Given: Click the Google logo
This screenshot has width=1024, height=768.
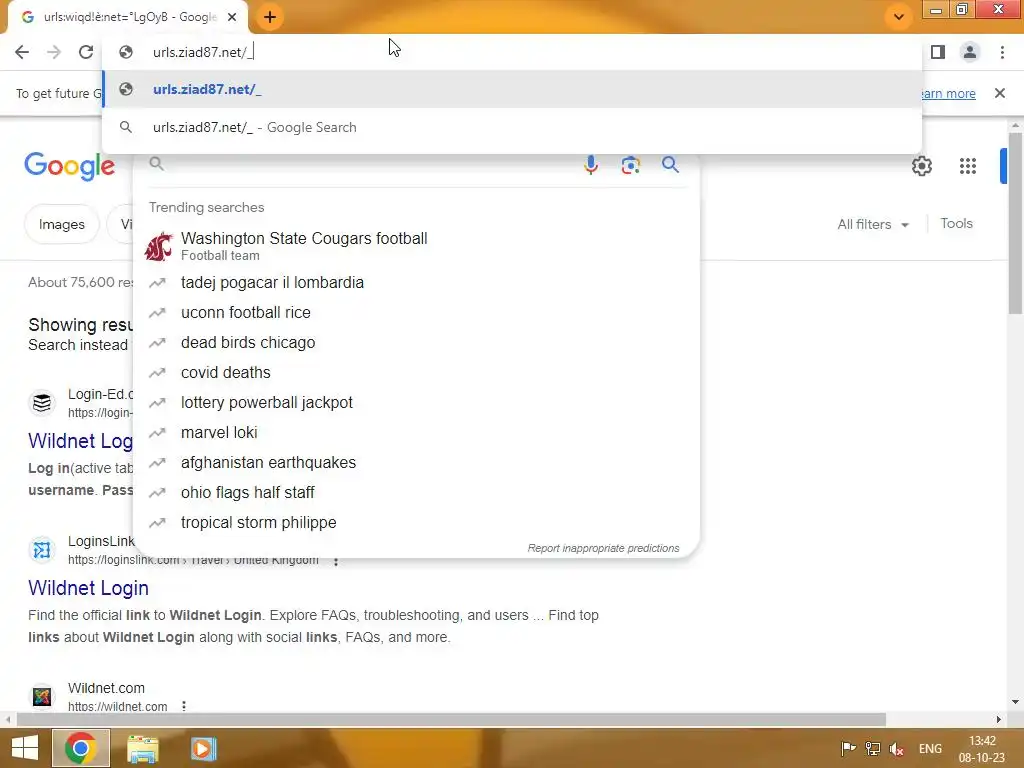Looking at the screenshot, I should click(x=70, y=166).
